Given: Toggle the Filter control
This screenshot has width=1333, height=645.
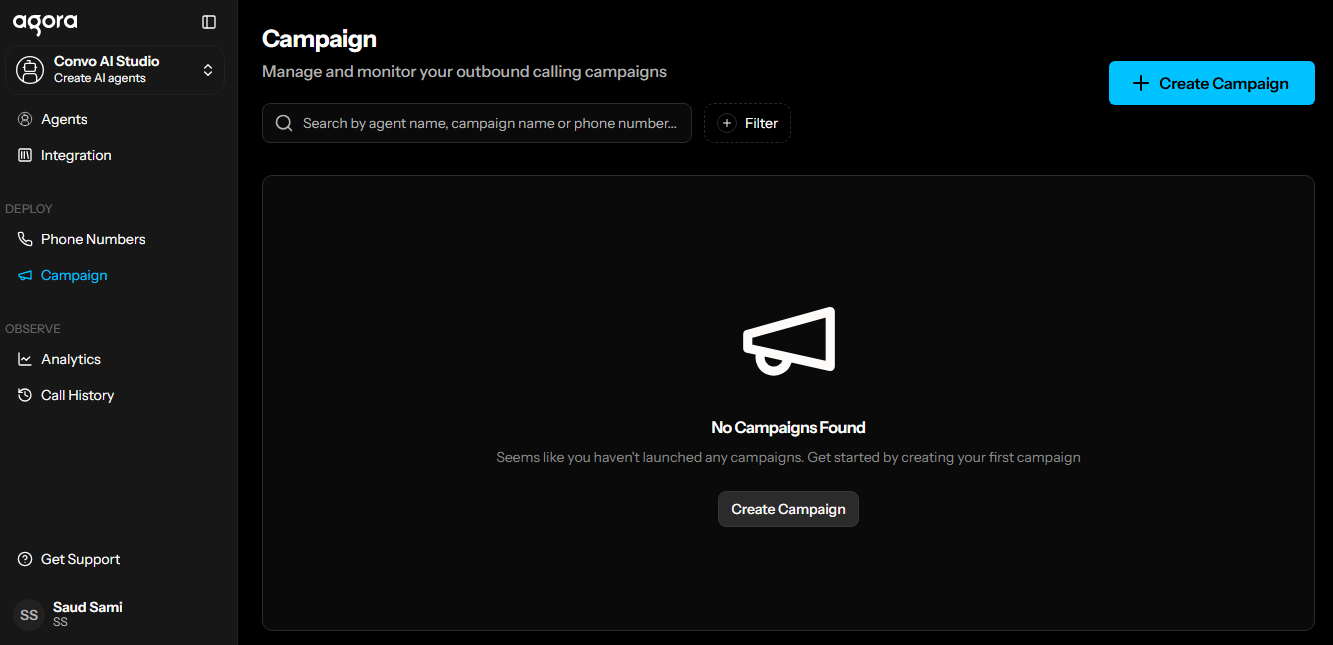Looking at the screenshot, I should point(747,122).
